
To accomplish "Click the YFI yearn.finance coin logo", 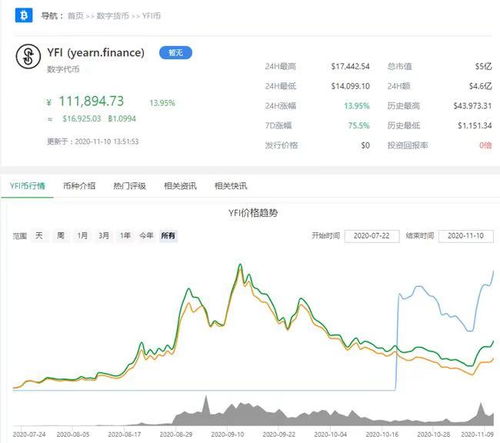I will point(28,57).
